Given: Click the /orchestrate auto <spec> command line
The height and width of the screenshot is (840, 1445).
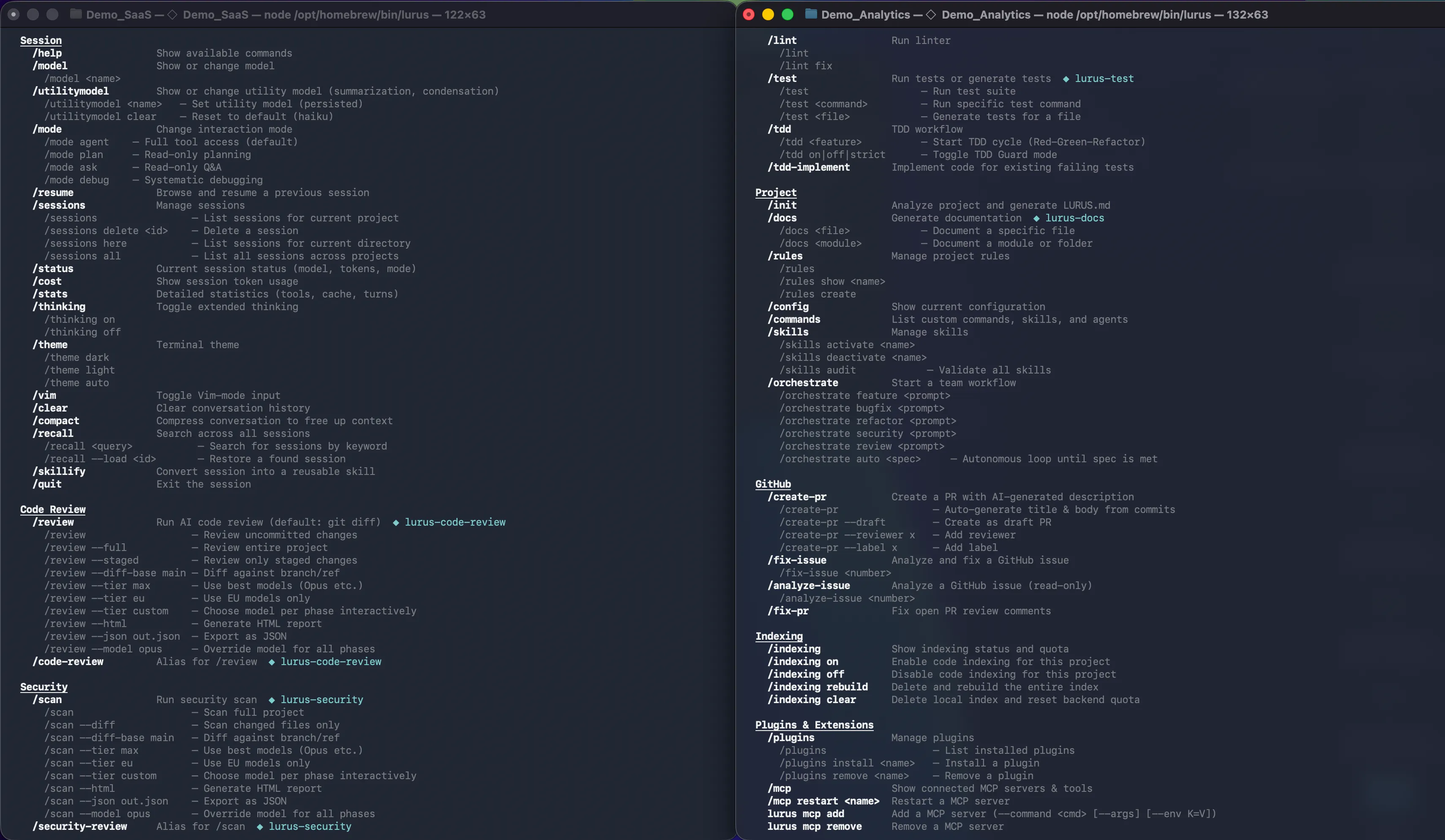Looking at the screenshot, I should click(851, 459).
